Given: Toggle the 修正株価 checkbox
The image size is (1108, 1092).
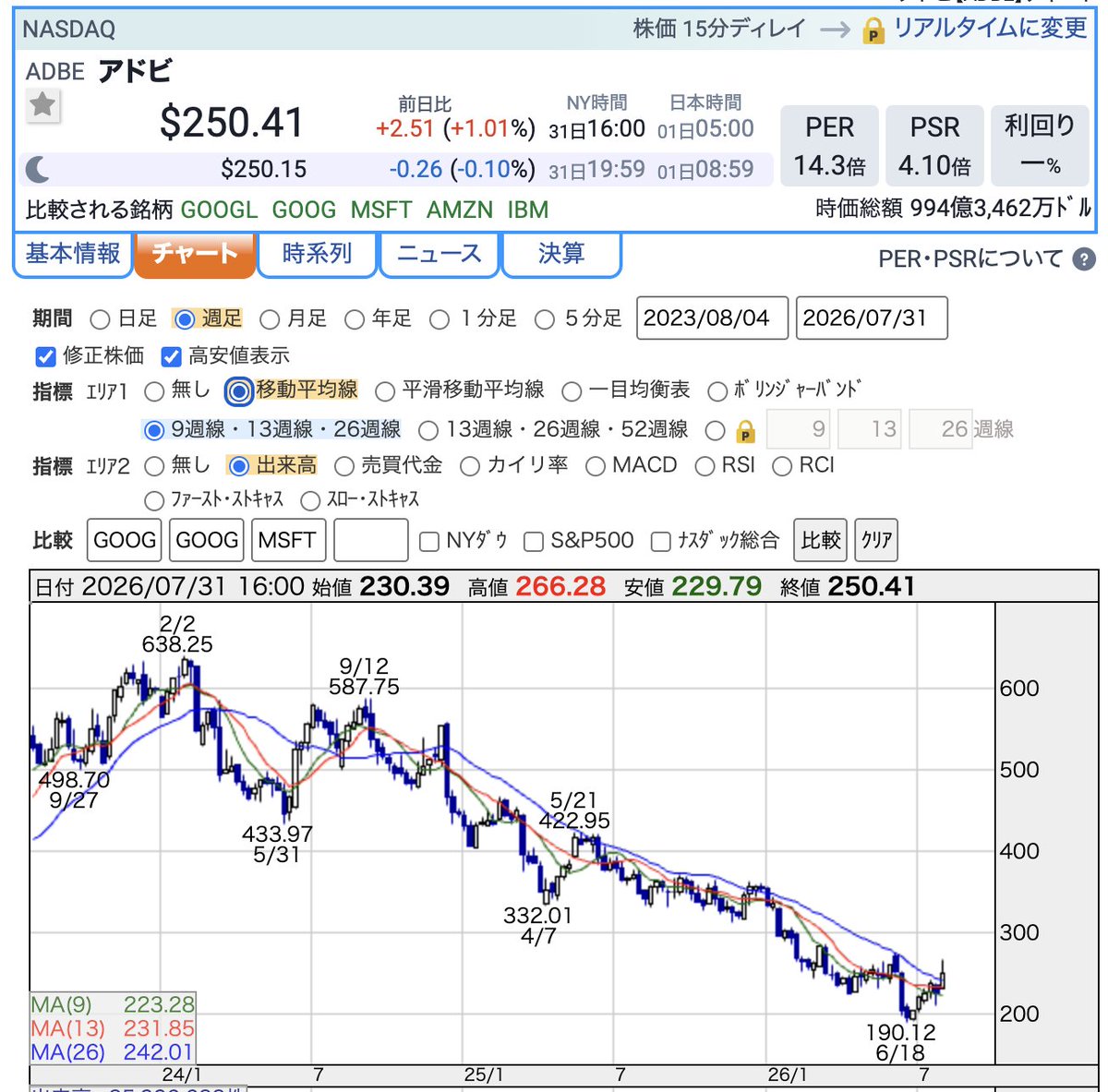Looking at the screenshot, I should point(44,356).
